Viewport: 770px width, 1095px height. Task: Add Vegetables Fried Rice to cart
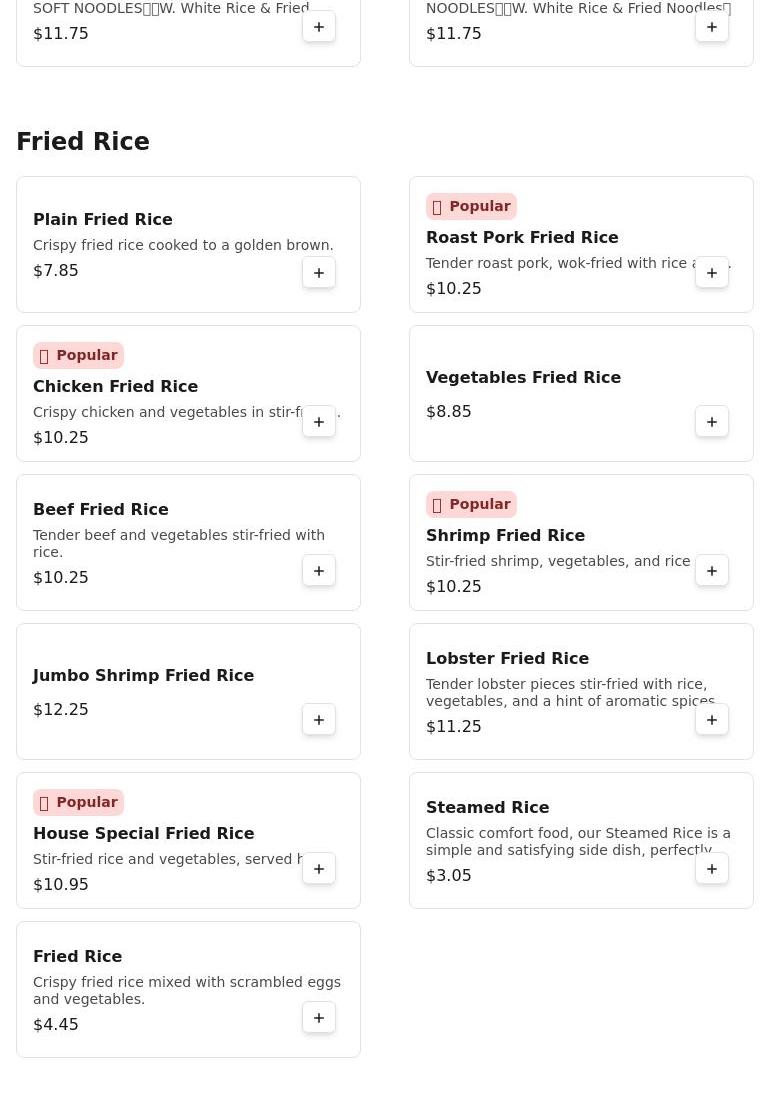click(x=712, y=422)
